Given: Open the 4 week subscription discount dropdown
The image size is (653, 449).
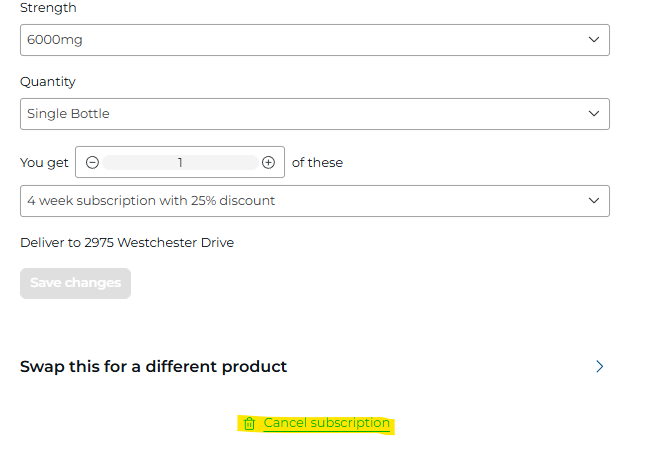Looking at the screenshot, I should click(300, 201).
